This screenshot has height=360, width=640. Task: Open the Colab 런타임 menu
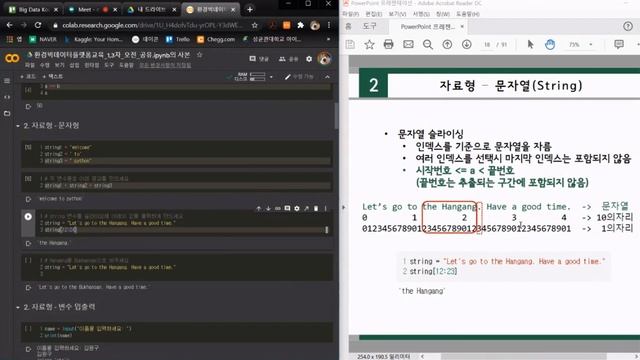92,65
